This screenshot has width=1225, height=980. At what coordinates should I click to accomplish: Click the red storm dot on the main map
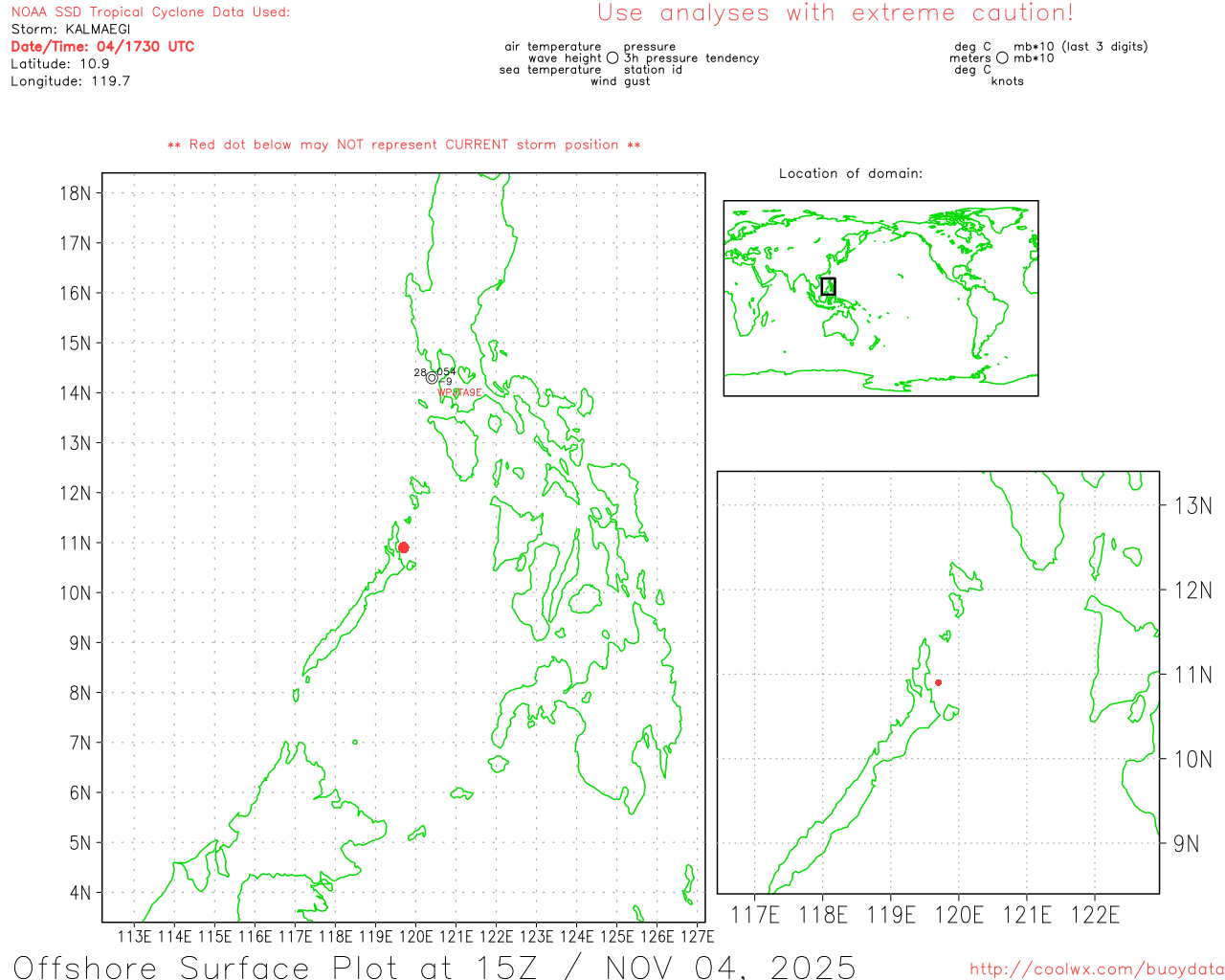(403, 547)
